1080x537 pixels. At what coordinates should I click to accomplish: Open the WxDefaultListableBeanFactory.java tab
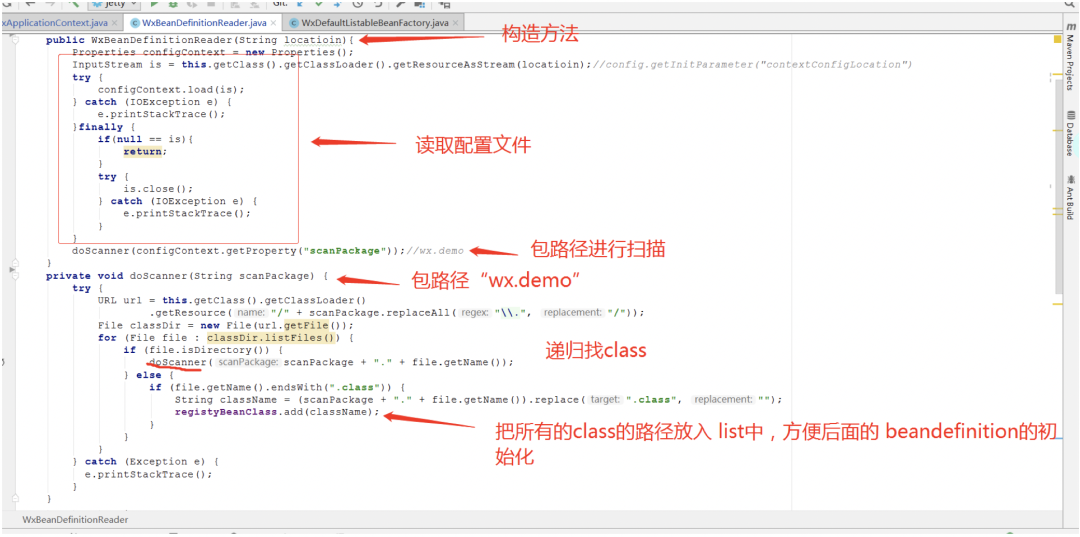tap(375, 23)
